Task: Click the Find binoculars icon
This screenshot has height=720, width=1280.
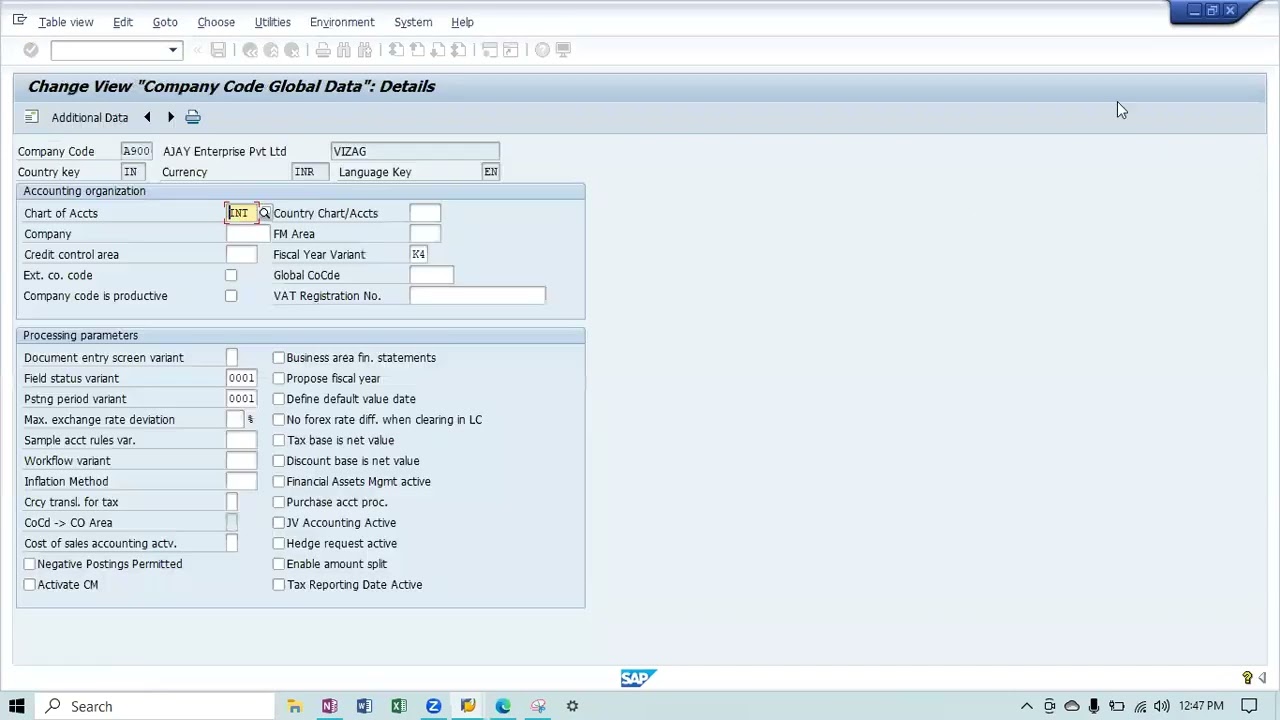Action: pos(344,50)
